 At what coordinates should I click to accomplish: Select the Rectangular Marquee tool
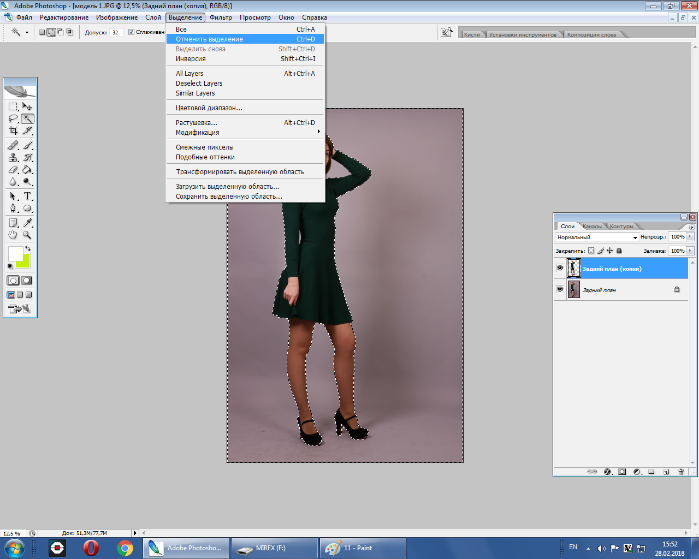pos(13,107)
